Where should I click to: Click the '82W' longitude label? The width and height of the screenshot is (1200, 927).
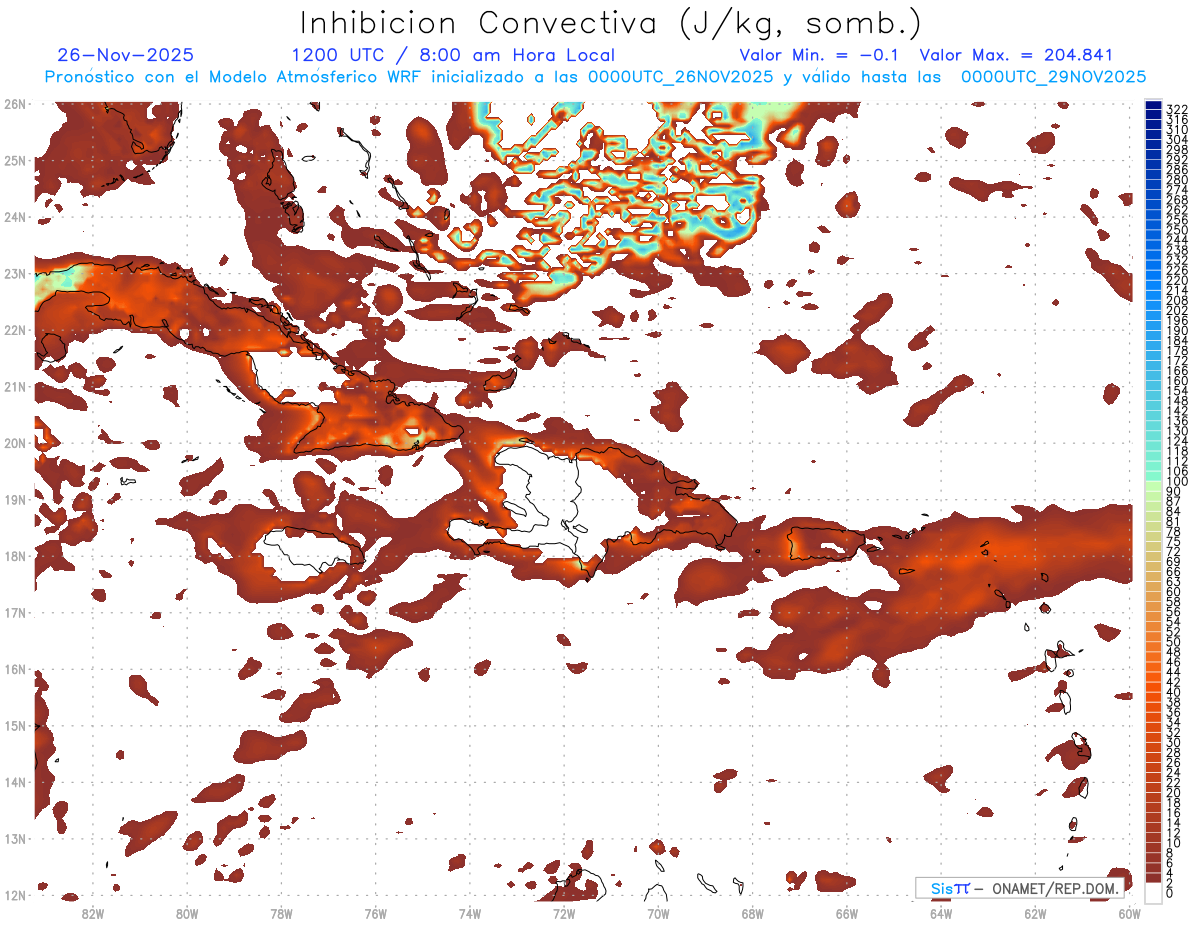coord(92,913)
